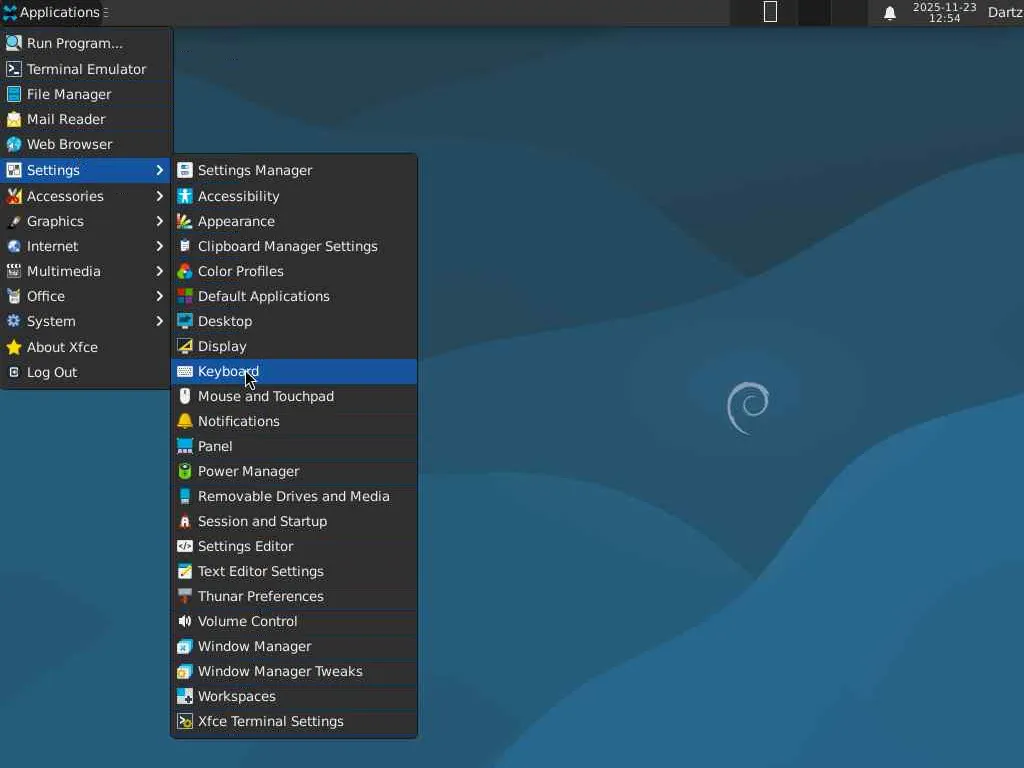Click the Xfce Terminal Settings icon
Viewport: 1024px width, 768px height.
click(185, 721)
